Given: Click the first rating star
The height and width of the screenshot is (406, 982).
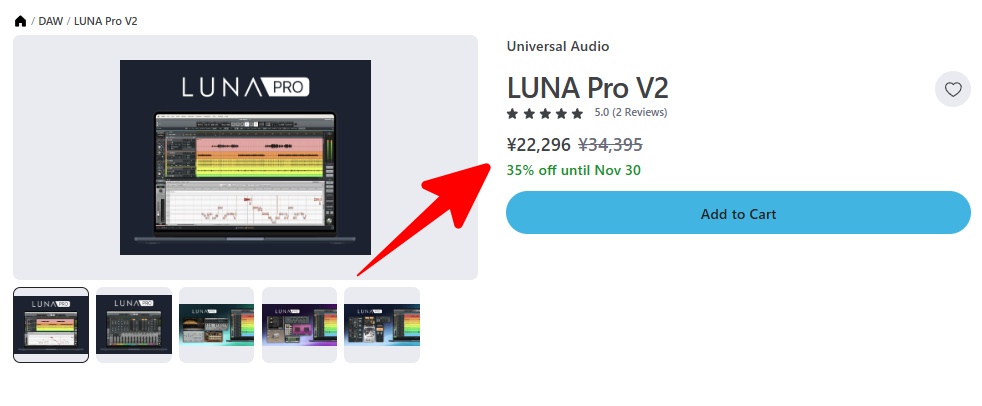Looking at the screenshot, I should (512, 113).
